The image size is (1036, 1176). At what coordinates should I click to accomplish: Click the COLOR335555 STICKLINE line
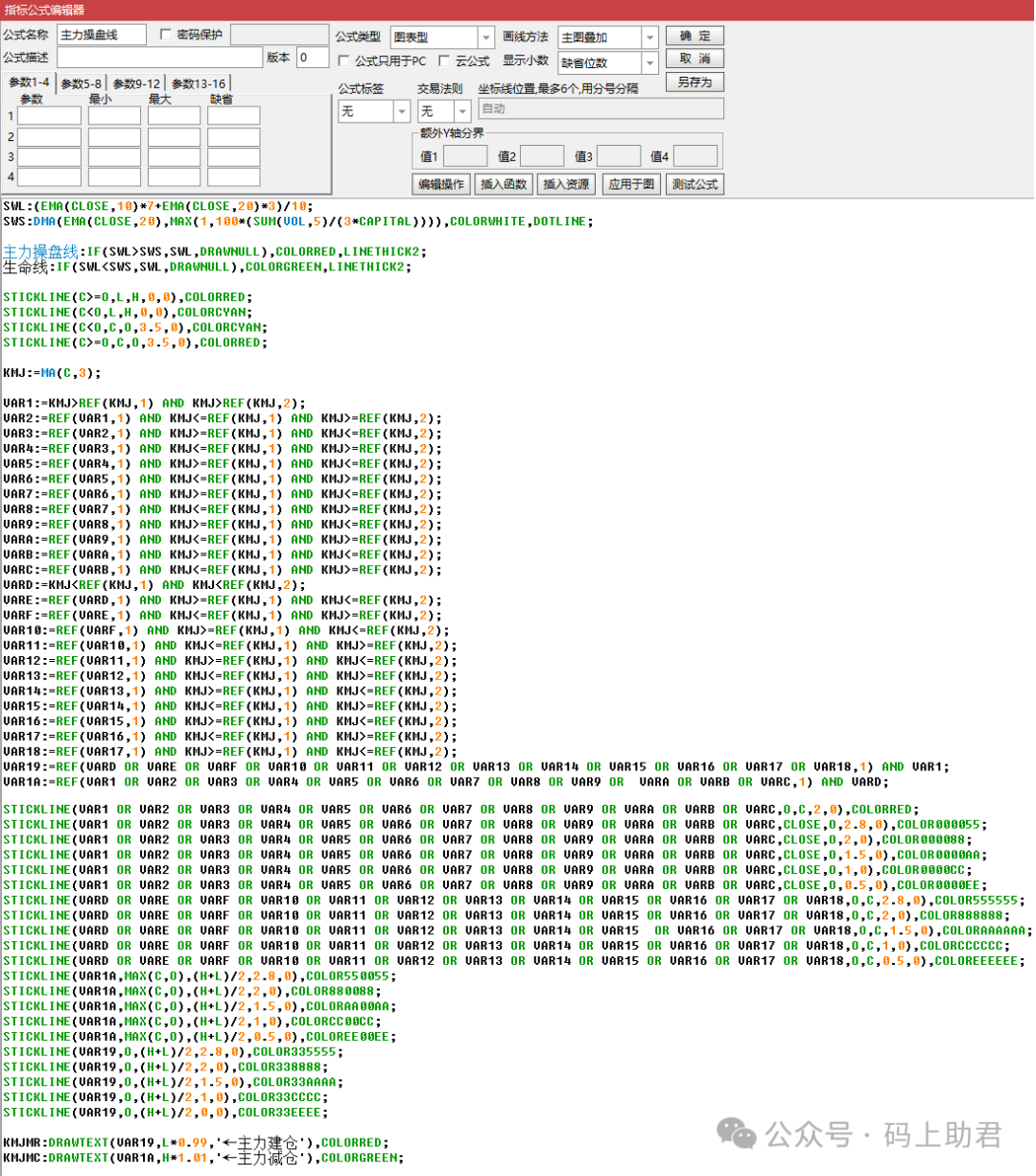(174, 1051)
